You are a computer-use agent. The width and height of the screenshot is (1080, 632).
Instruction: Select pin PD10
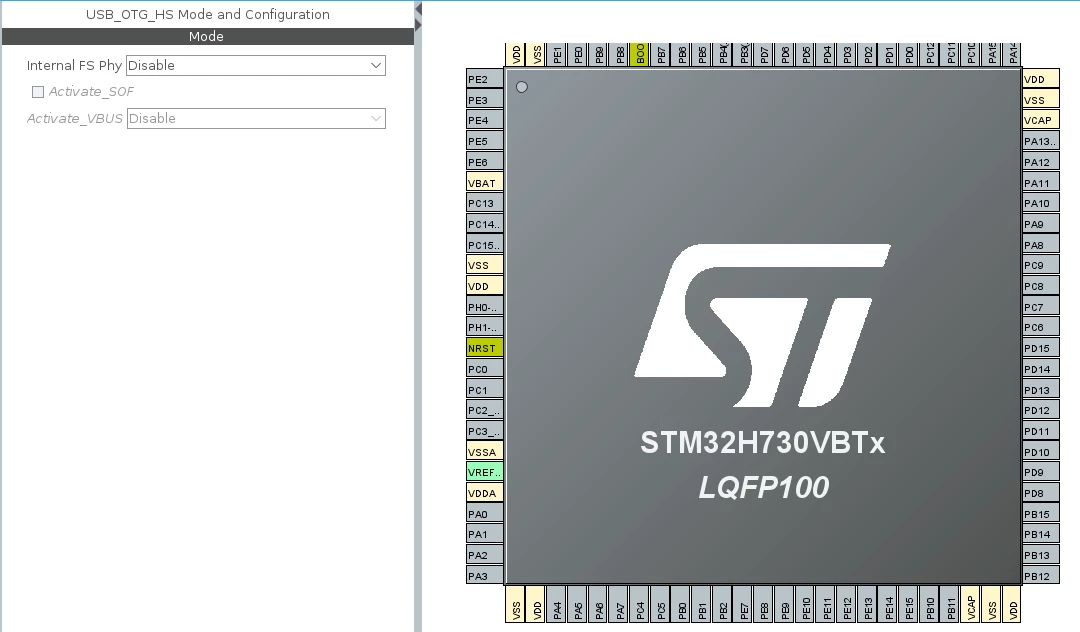(x=1041, y=452)
